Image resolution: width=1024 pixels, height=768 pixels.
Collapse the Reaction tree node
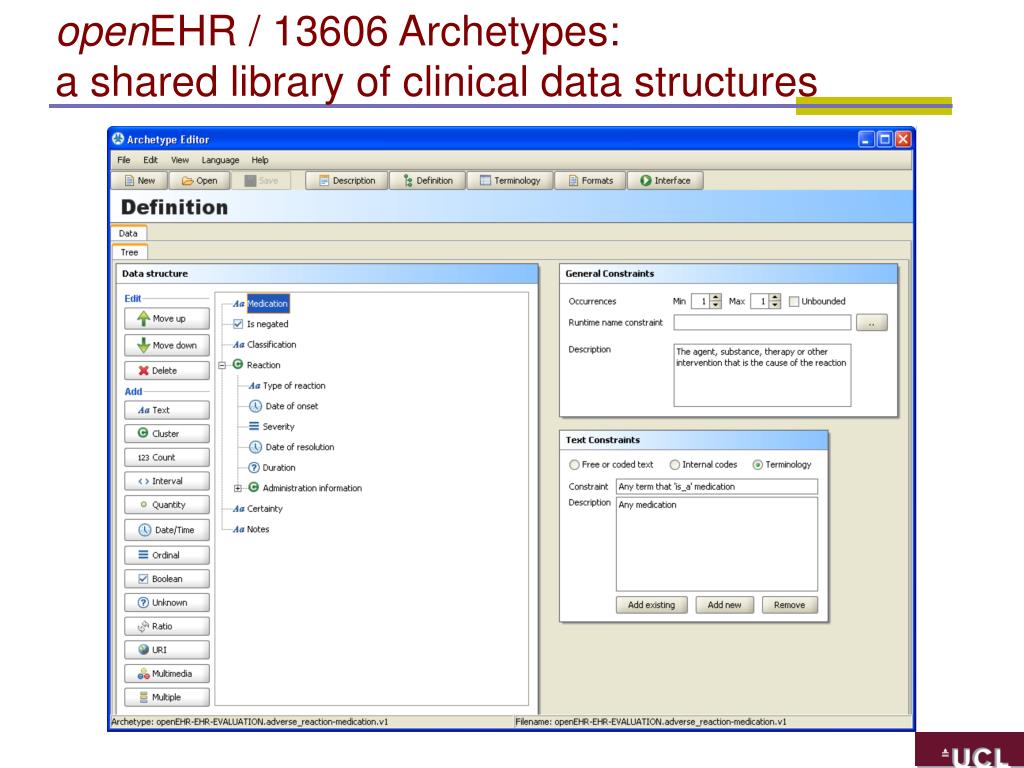click(222, 366)
